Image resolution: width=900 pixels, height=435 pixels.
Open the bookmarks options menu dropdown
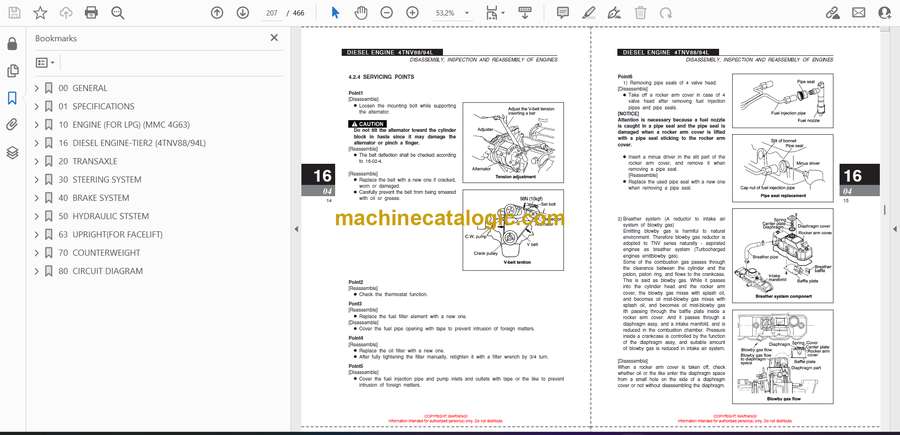click(x=45, y=63)
